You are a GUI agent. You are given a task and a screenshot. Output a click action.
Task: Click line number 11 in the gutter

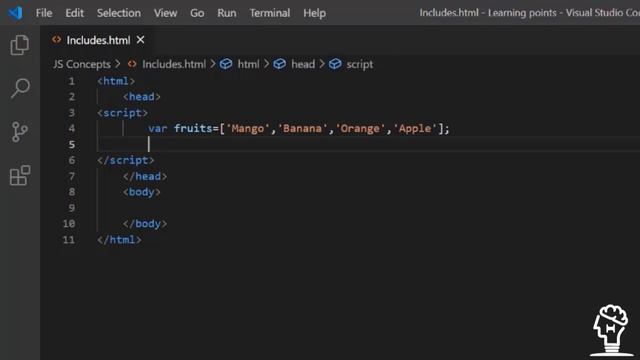tap(69, 240)
